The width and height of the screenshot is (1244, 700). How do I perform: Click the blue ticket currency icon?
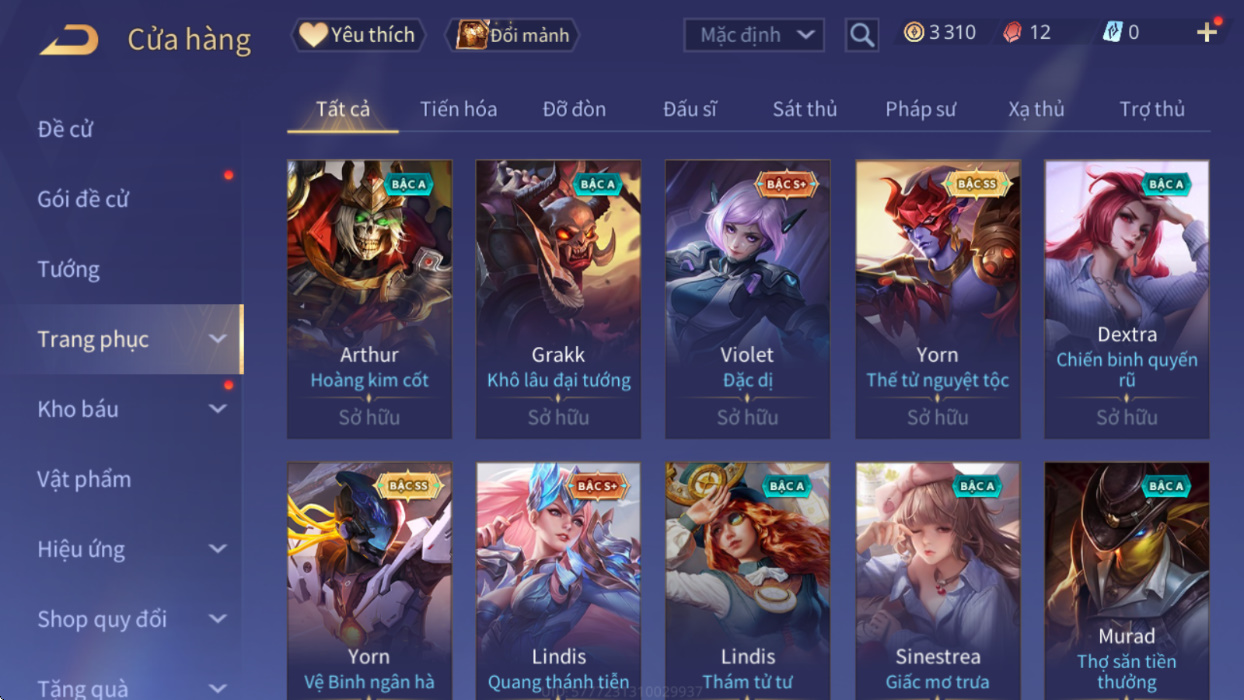[1112, 32]
